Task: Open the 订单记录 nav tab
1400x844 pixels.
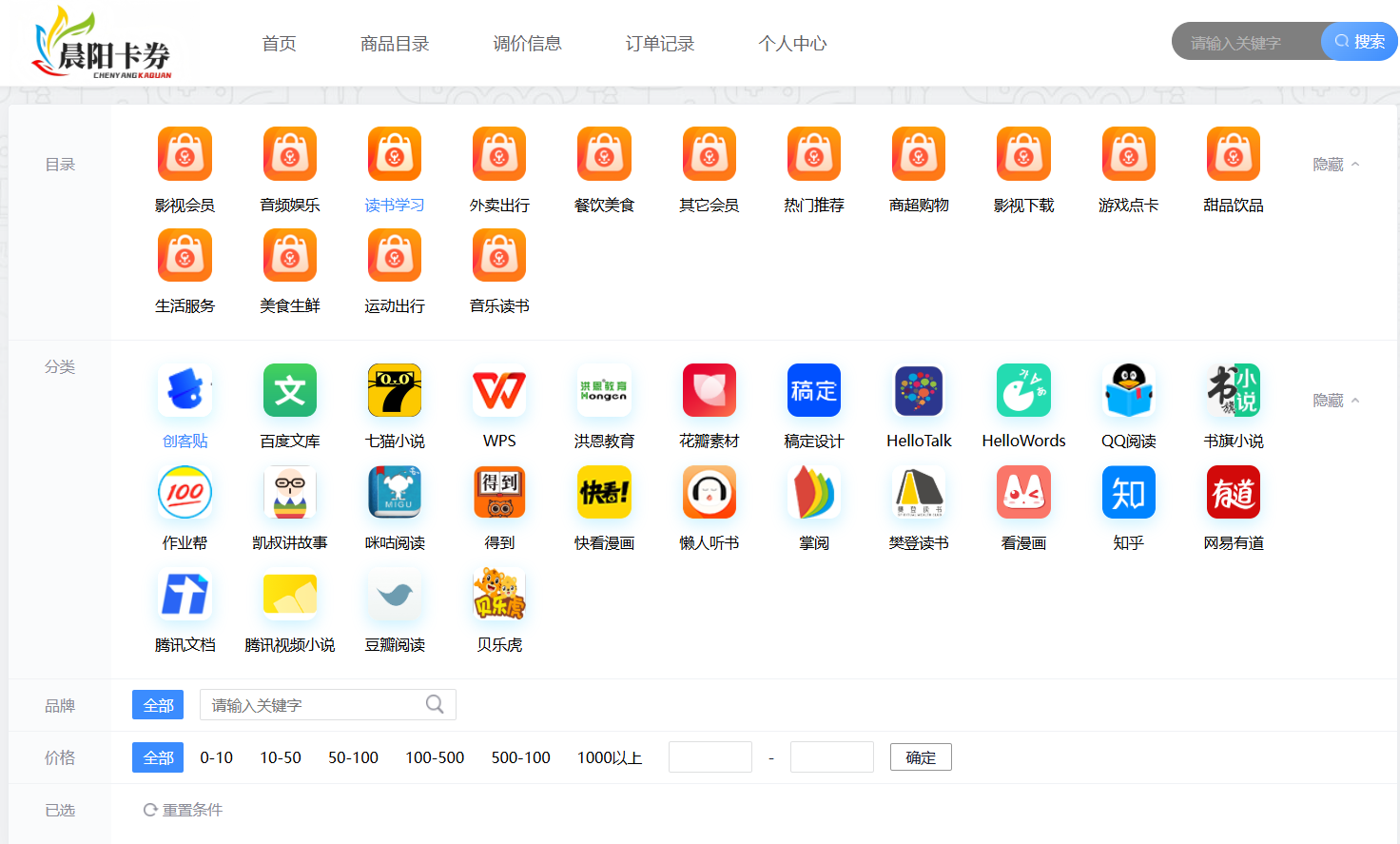Action: (x=660, y=44)
